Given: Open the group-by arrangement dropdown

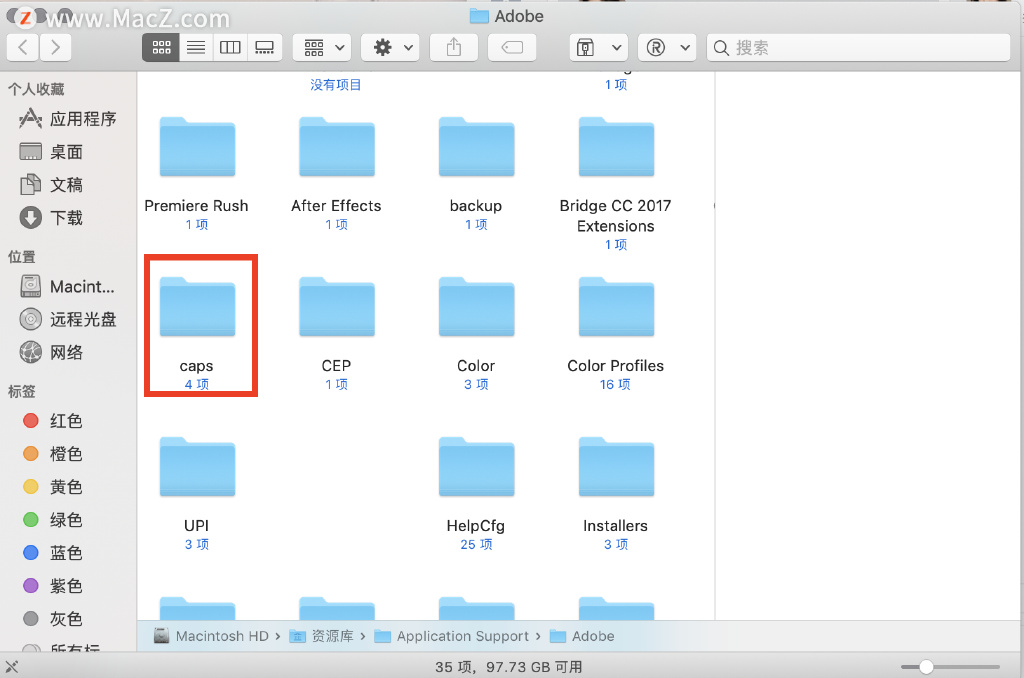Looking at the screenshot, I should [x=323, y=47].
